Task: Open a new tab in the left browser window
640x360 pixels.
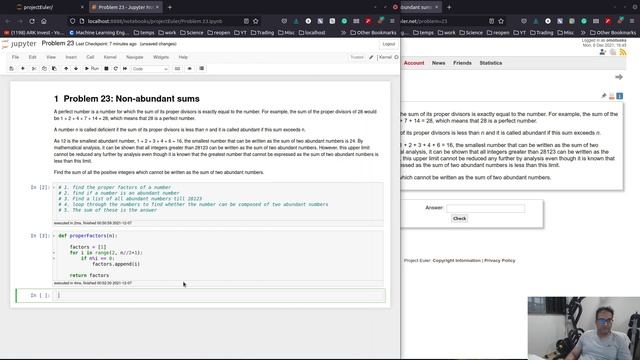Action: point(170,7)
